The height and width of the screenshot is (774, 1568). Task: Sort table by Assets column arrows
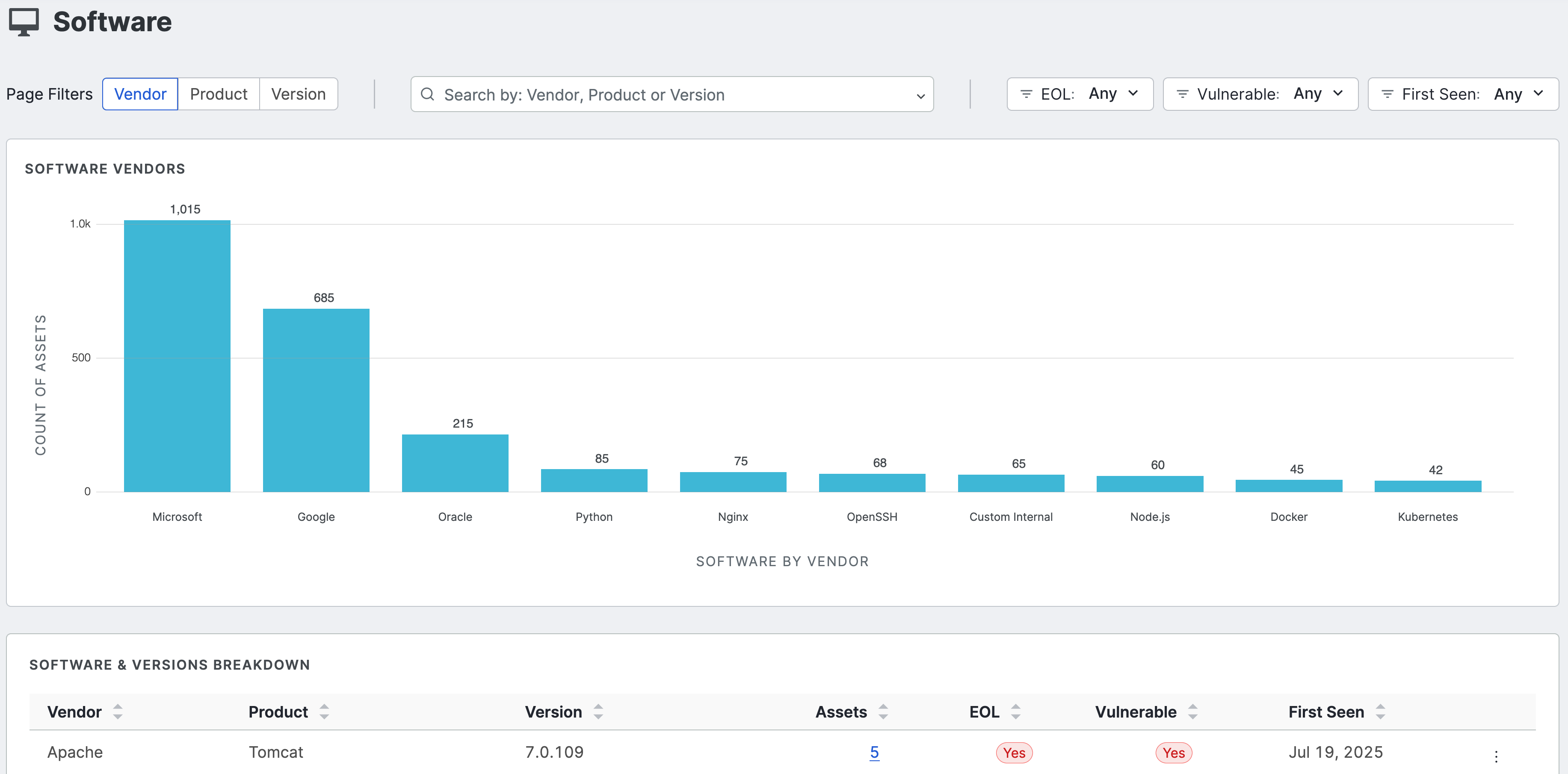pyautogui.click(x=883, y=711)
